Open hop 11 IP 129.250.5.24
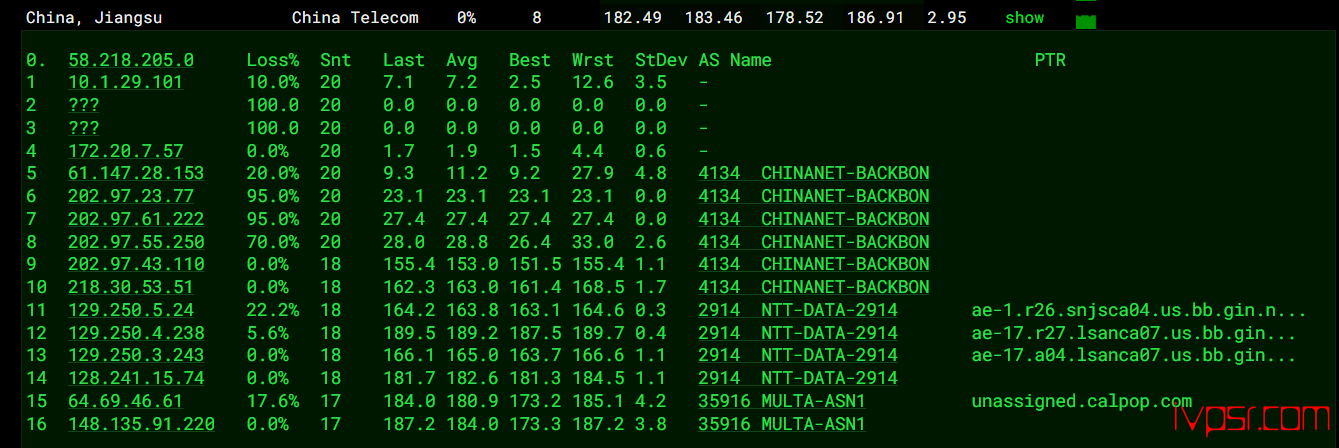1339x448 pixels. (x=131, y=310)
